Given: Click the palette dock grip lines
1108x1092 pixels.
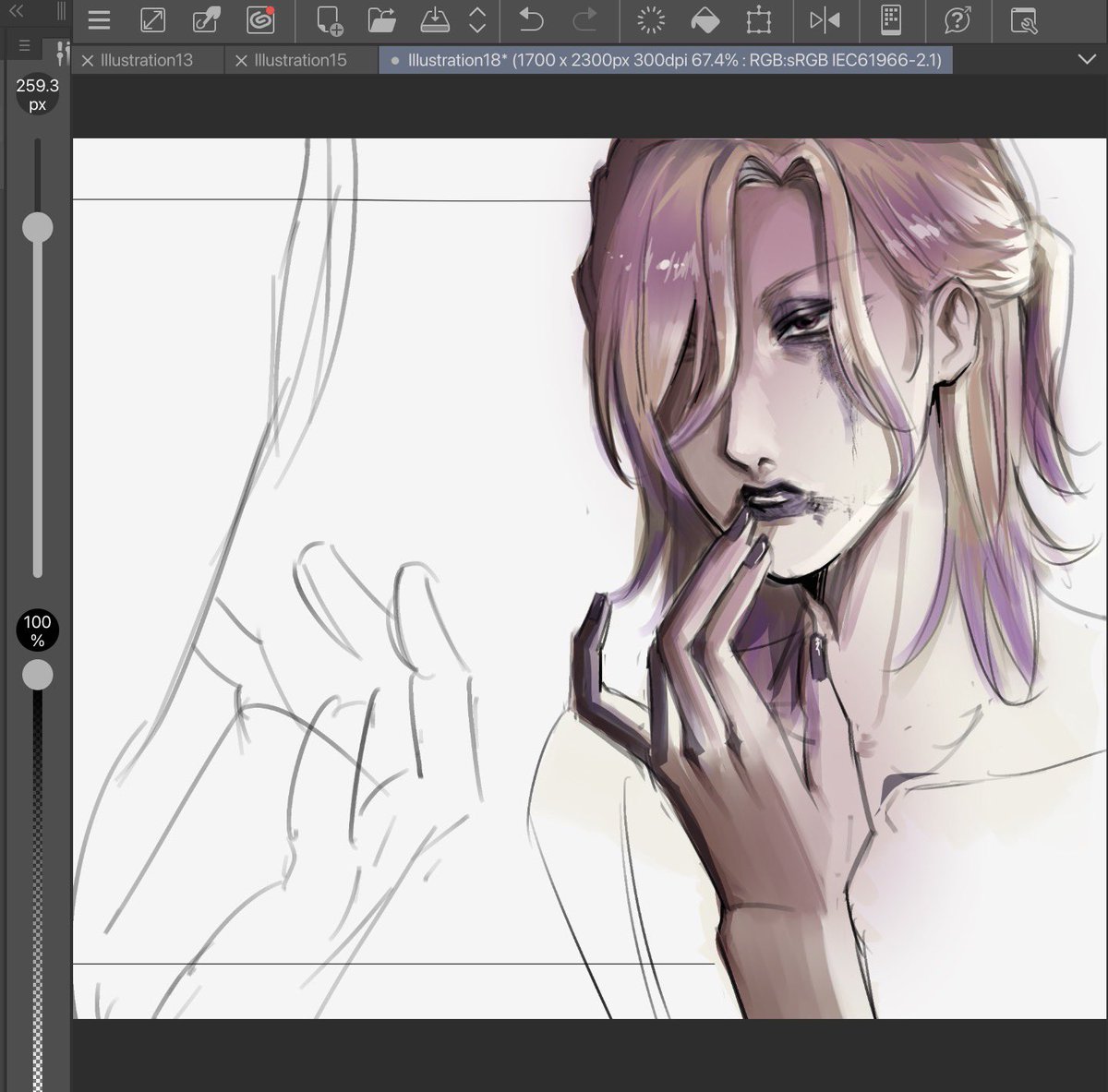Looking at the screenshot, I should click(x=61, y=11).
